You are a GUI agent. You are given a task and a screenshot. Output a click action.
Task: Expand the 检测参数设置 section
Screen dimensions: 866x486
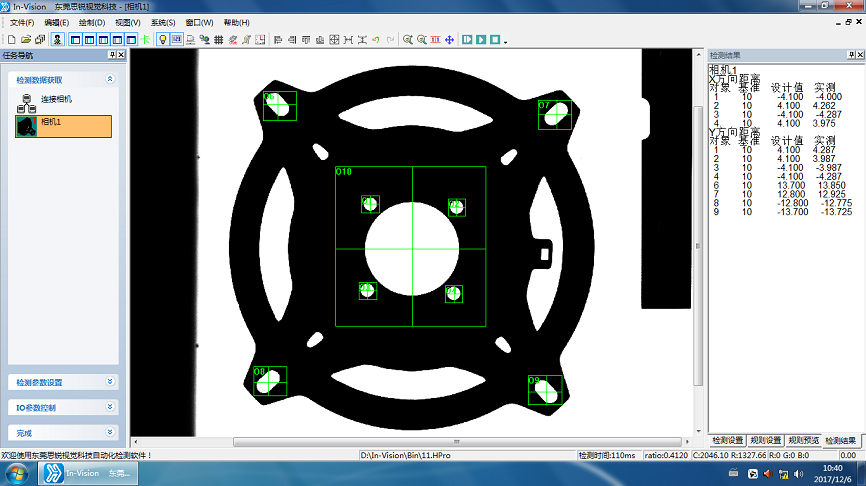pyautogui.click(x=109, y=382)
